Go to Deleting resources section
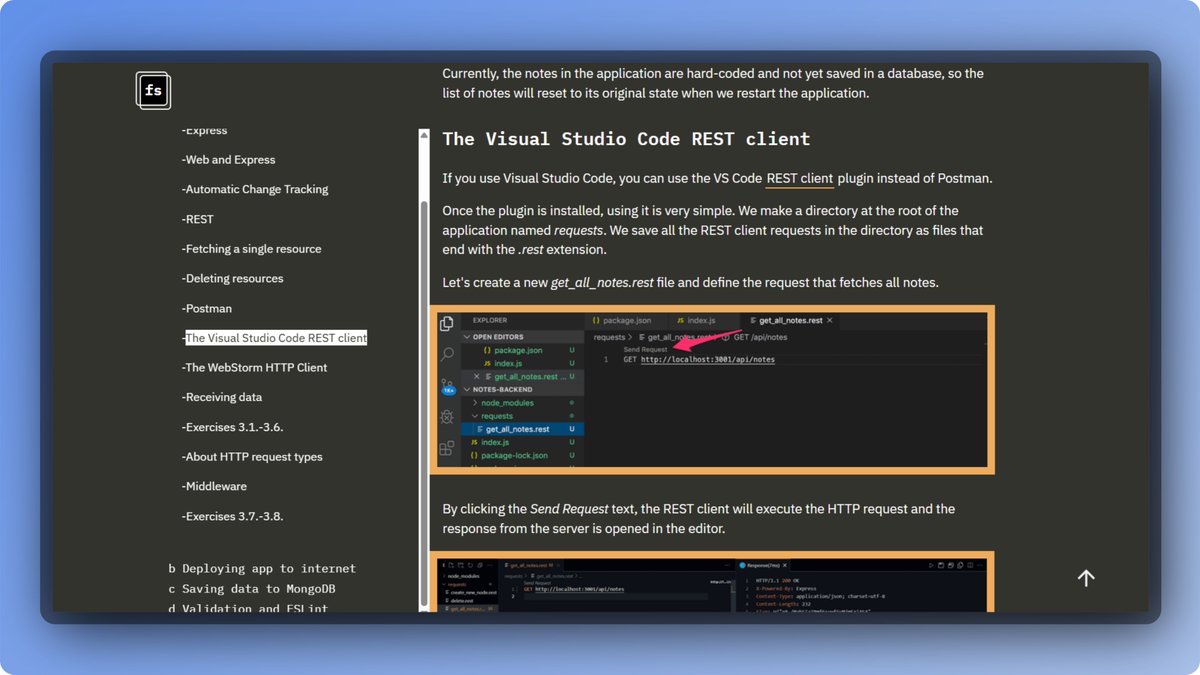The width and height of the screenshot is (1200, 675). click(x=233, y=278)
